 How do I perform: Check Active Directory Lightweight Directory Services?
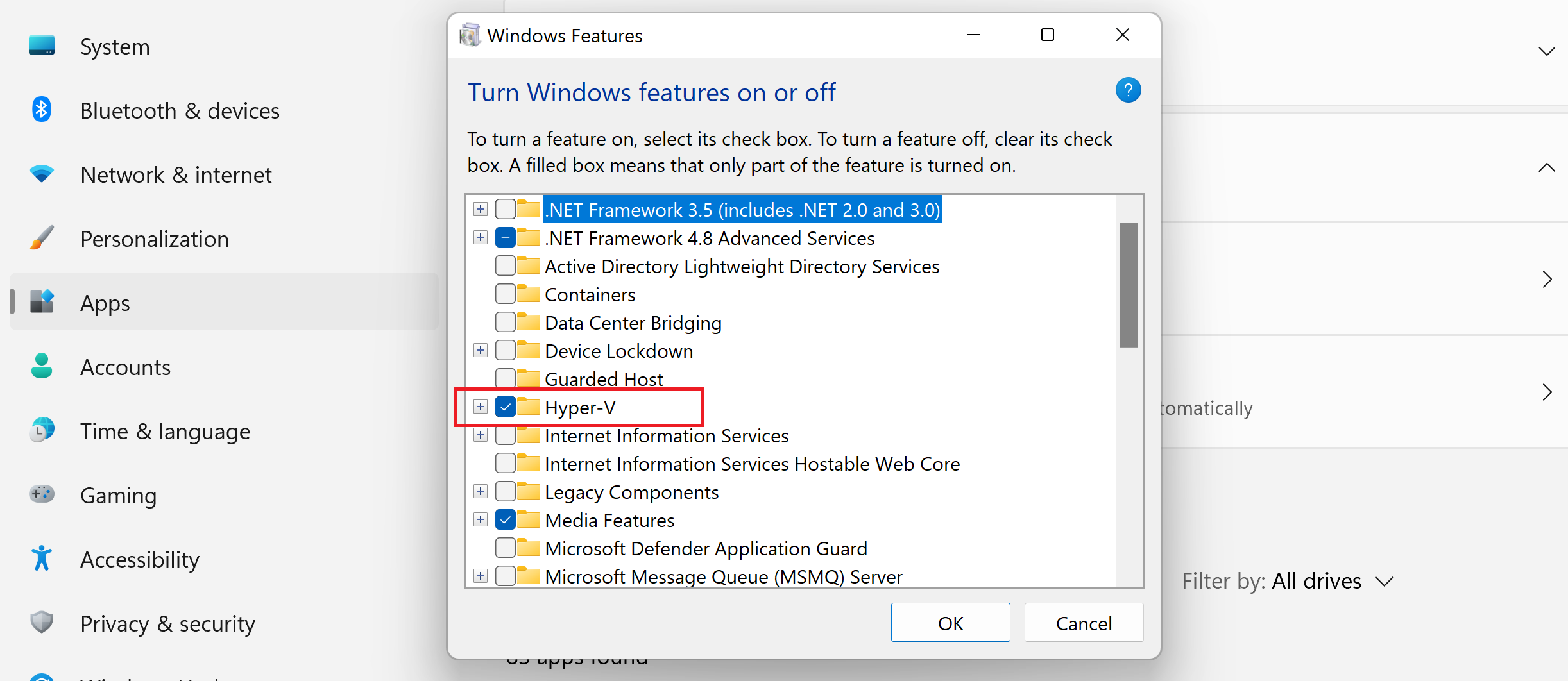coord(506,265)
